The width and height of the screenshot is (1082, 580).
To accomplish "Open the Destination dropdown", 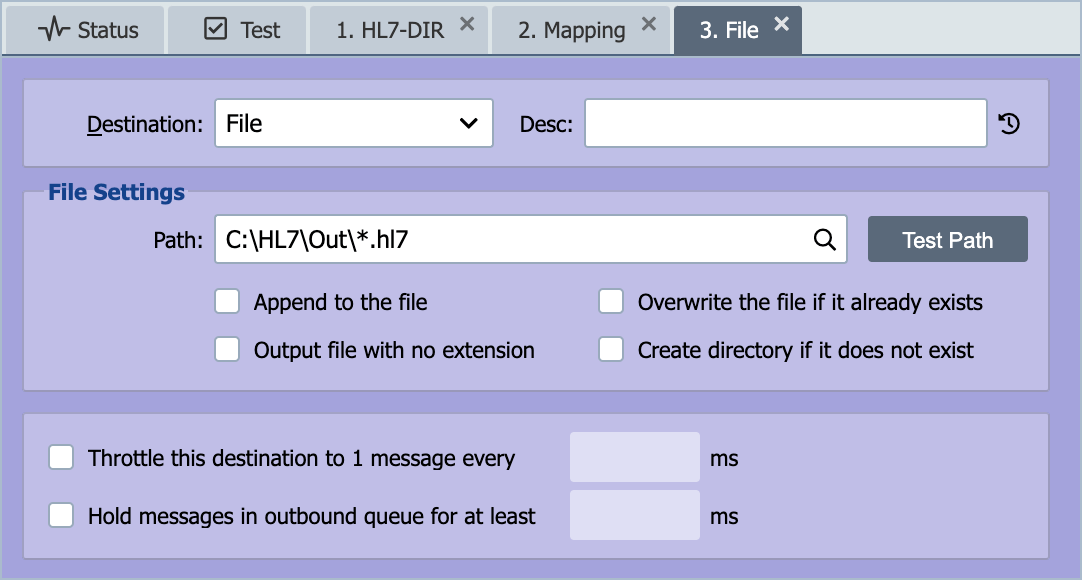I will point(354,123).
